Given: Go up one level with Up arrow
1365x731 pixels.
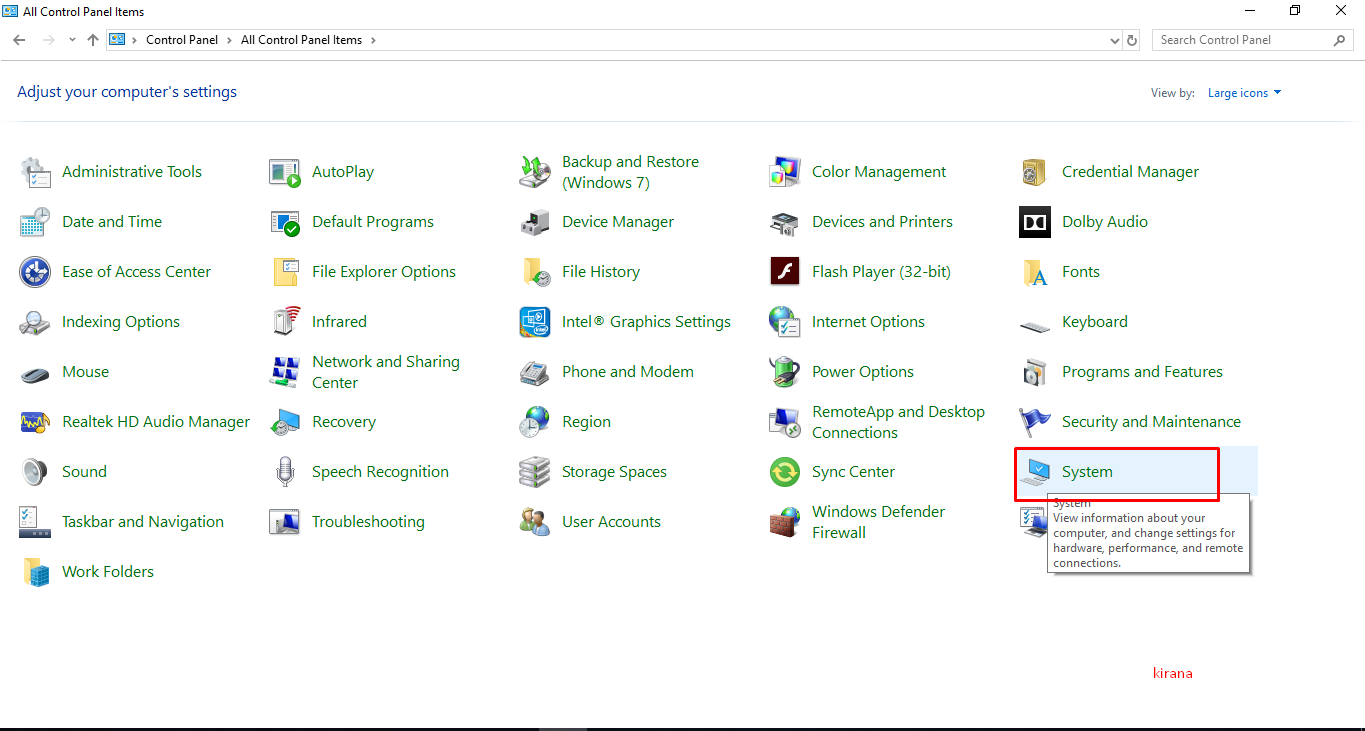Looking at the screenshot, I should 93,40.
